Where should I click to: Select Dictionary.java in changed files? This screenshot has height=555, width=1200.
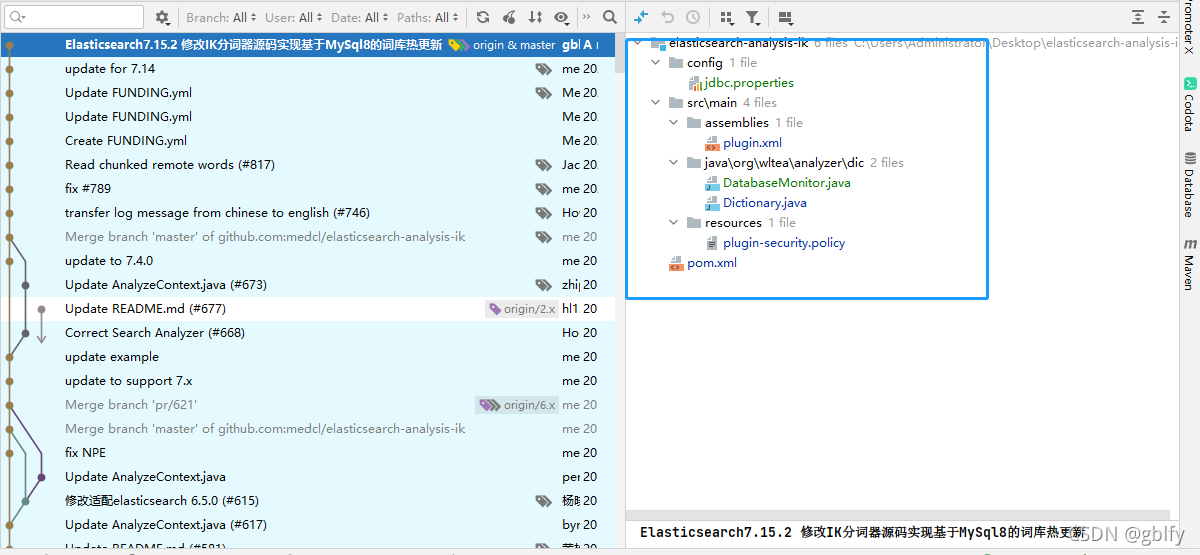(x=765, y=203)
